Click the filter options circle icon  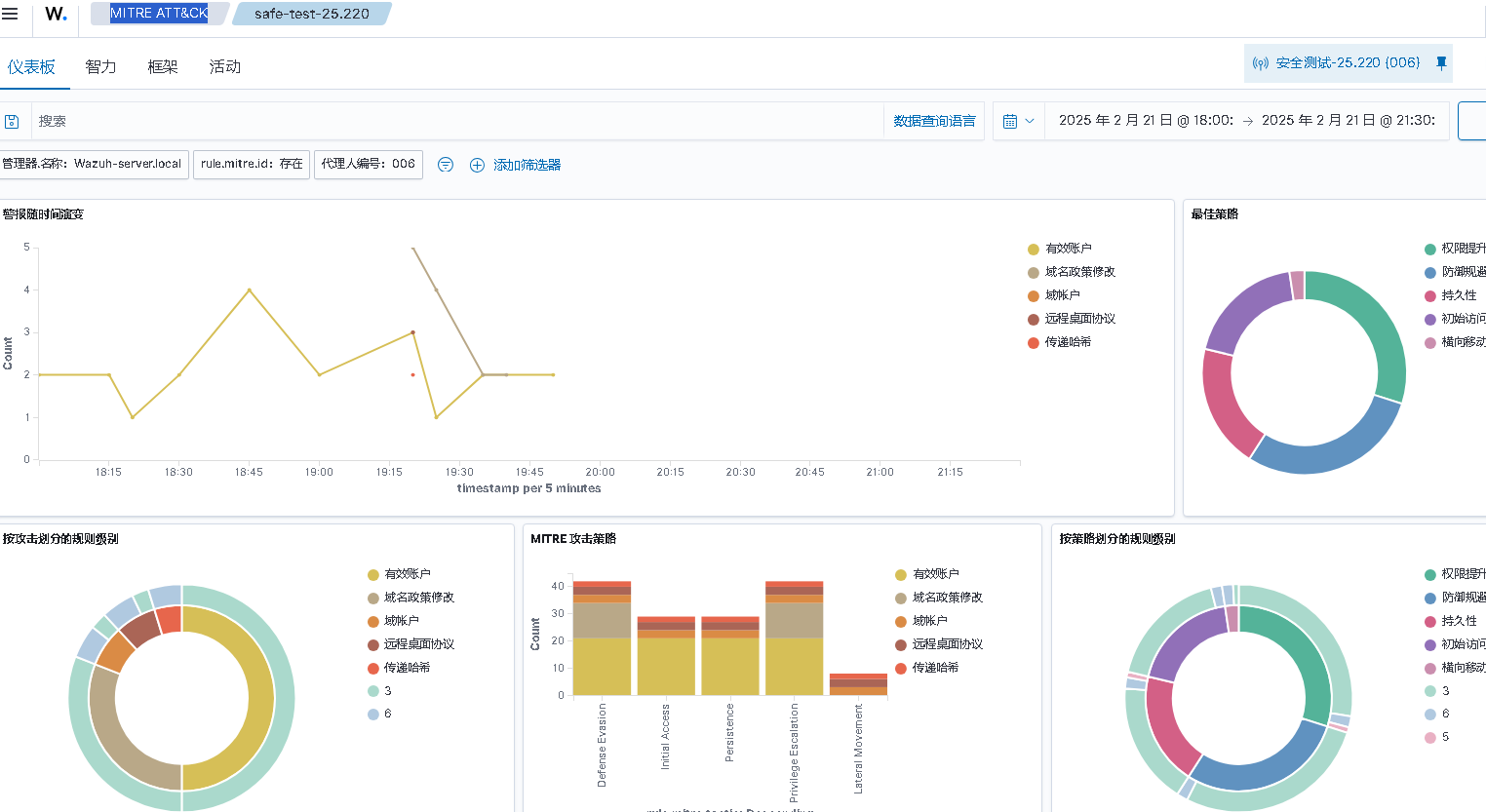click(x=446, y=165)
